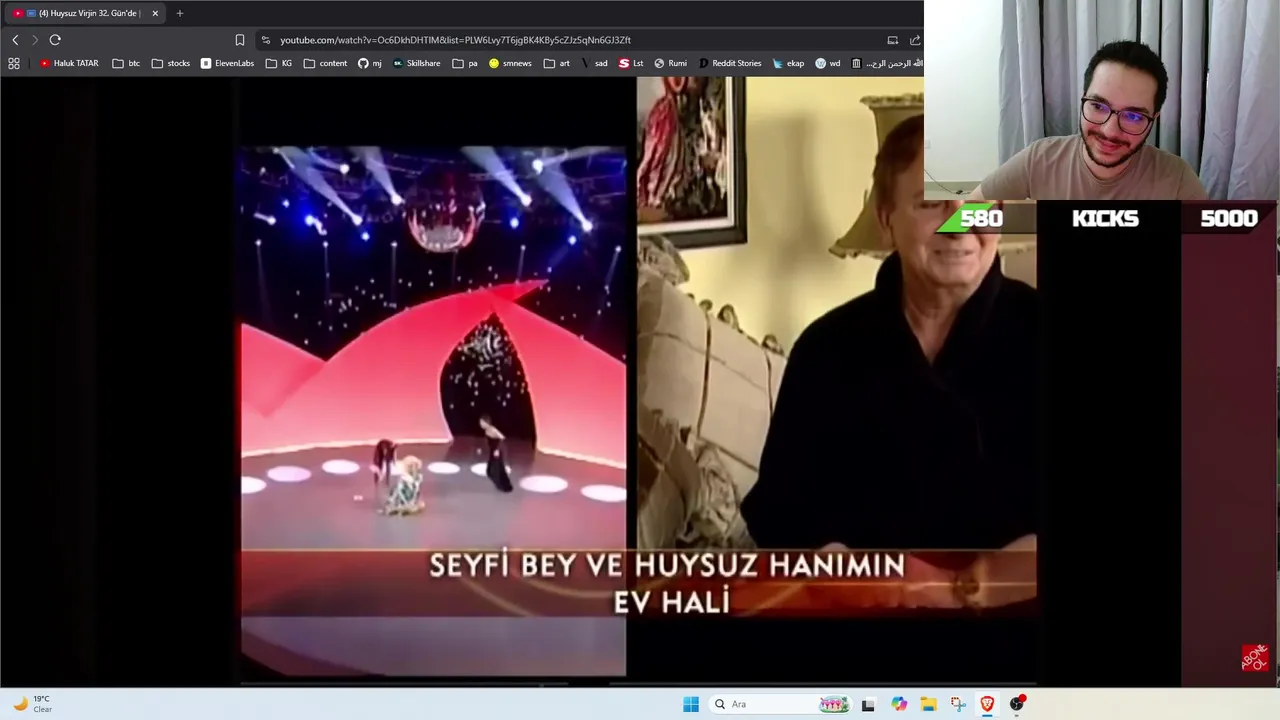
Task: Open a new browser tab
Action: (x=180, y=13)
